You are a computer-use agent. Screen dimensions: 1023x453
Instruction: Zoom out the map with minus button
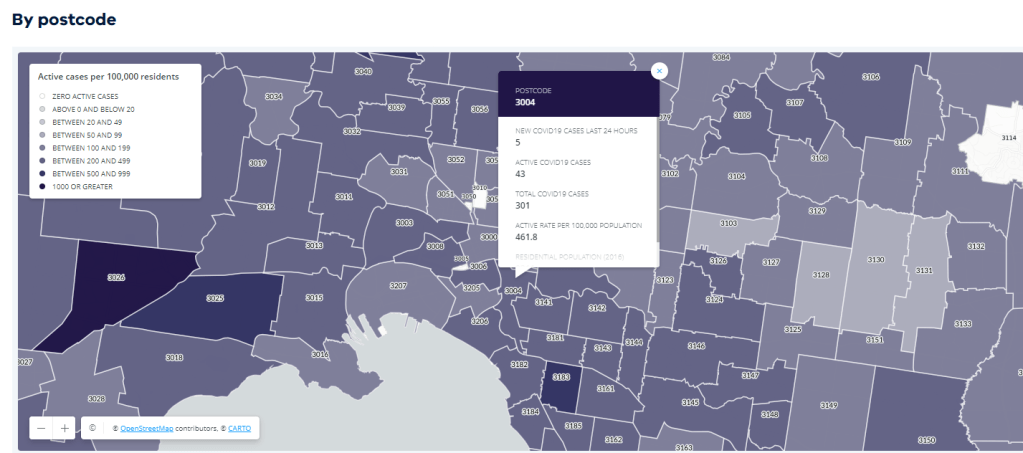tap(41, 428)
